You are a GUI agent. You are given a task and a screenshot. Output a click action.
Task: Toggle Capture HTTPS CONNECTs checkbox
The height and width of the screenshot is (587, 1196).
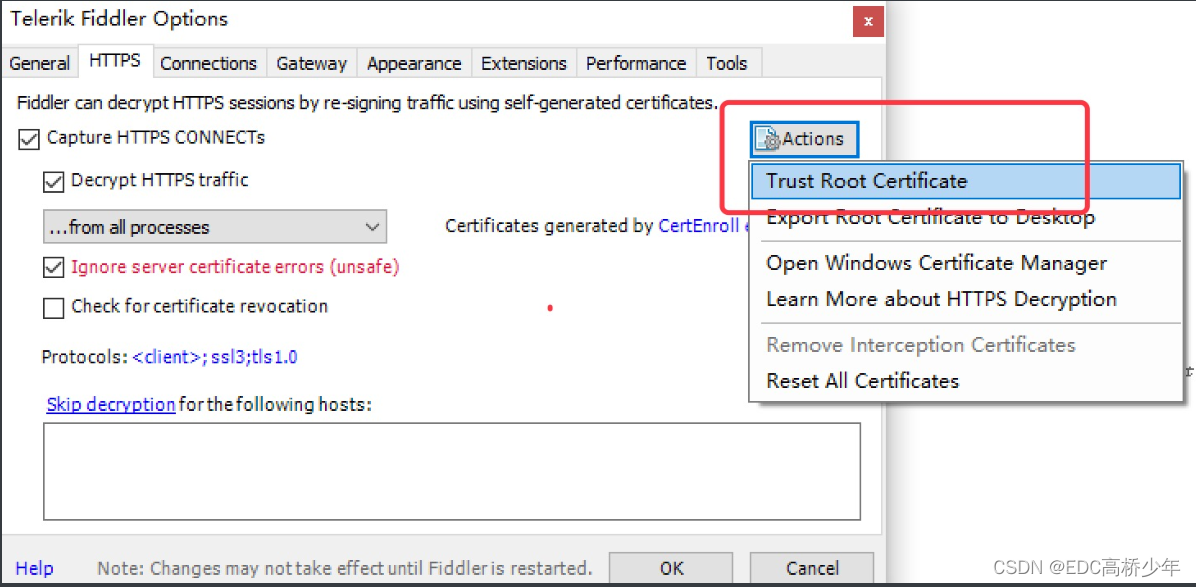[29, 140]
